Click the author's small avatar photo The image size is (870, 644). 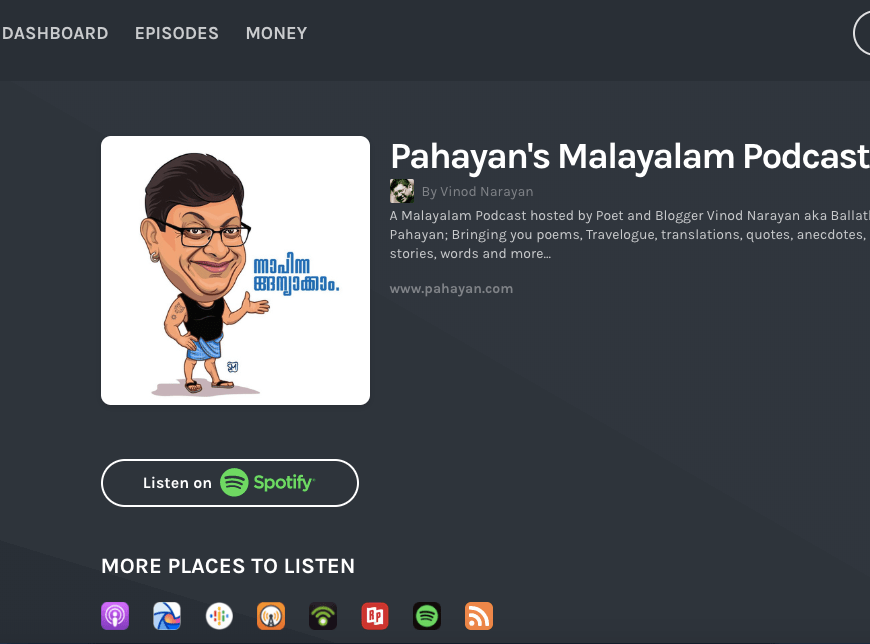coord(402,191)
